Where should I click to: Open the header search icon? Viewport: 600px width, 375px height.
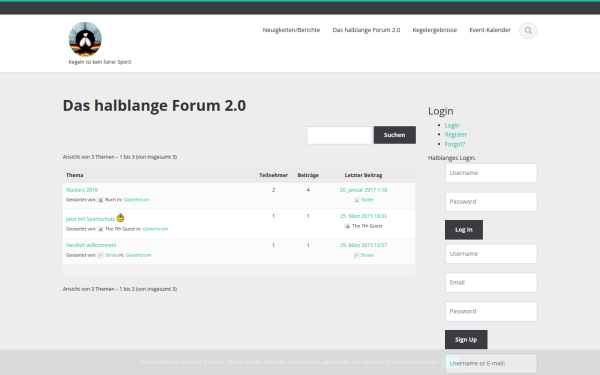[x=528, y=31]
